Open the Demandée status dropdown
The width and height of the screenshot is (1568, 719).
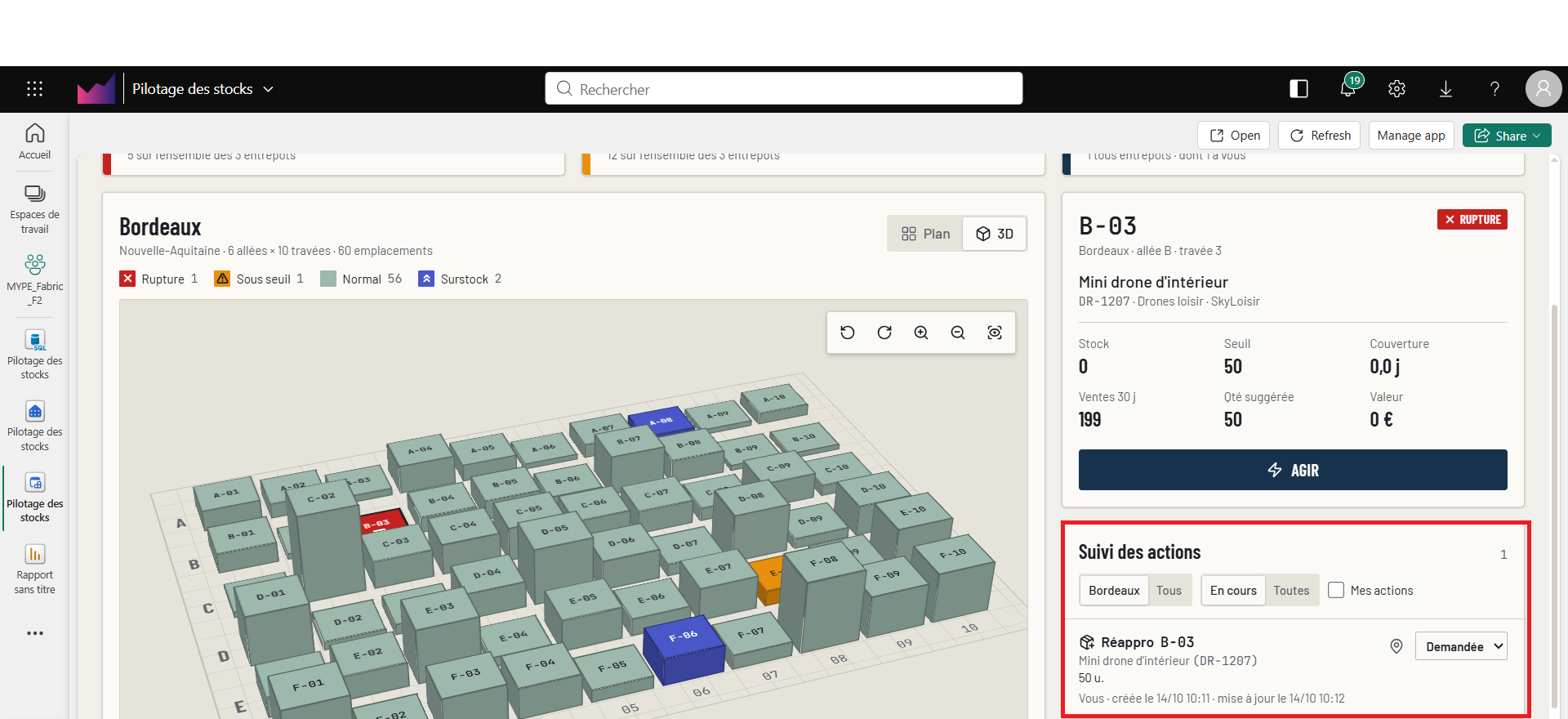[x=1461, y=646]
